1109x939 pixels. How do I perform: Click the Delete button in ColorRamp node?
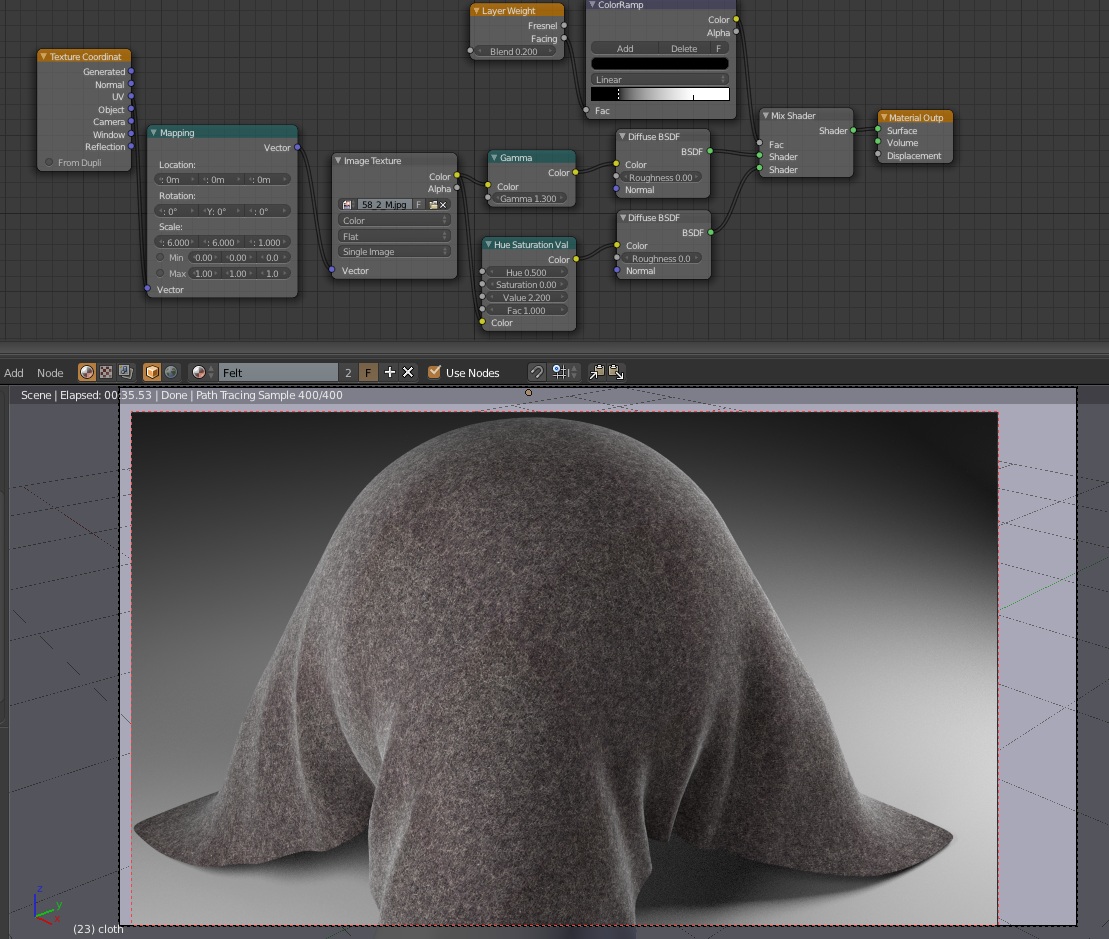tap(684, 48)
